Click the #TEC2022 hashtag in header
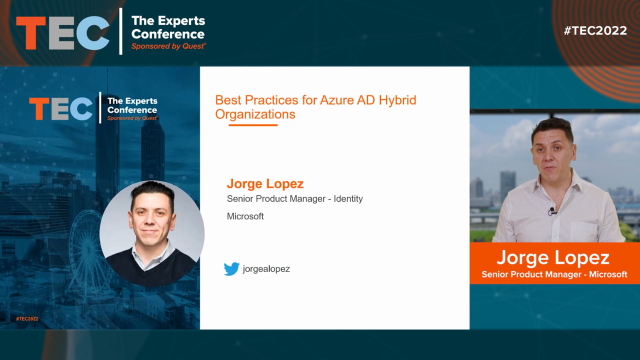Viewport: 640px width, 360px height. pos(595,31)
